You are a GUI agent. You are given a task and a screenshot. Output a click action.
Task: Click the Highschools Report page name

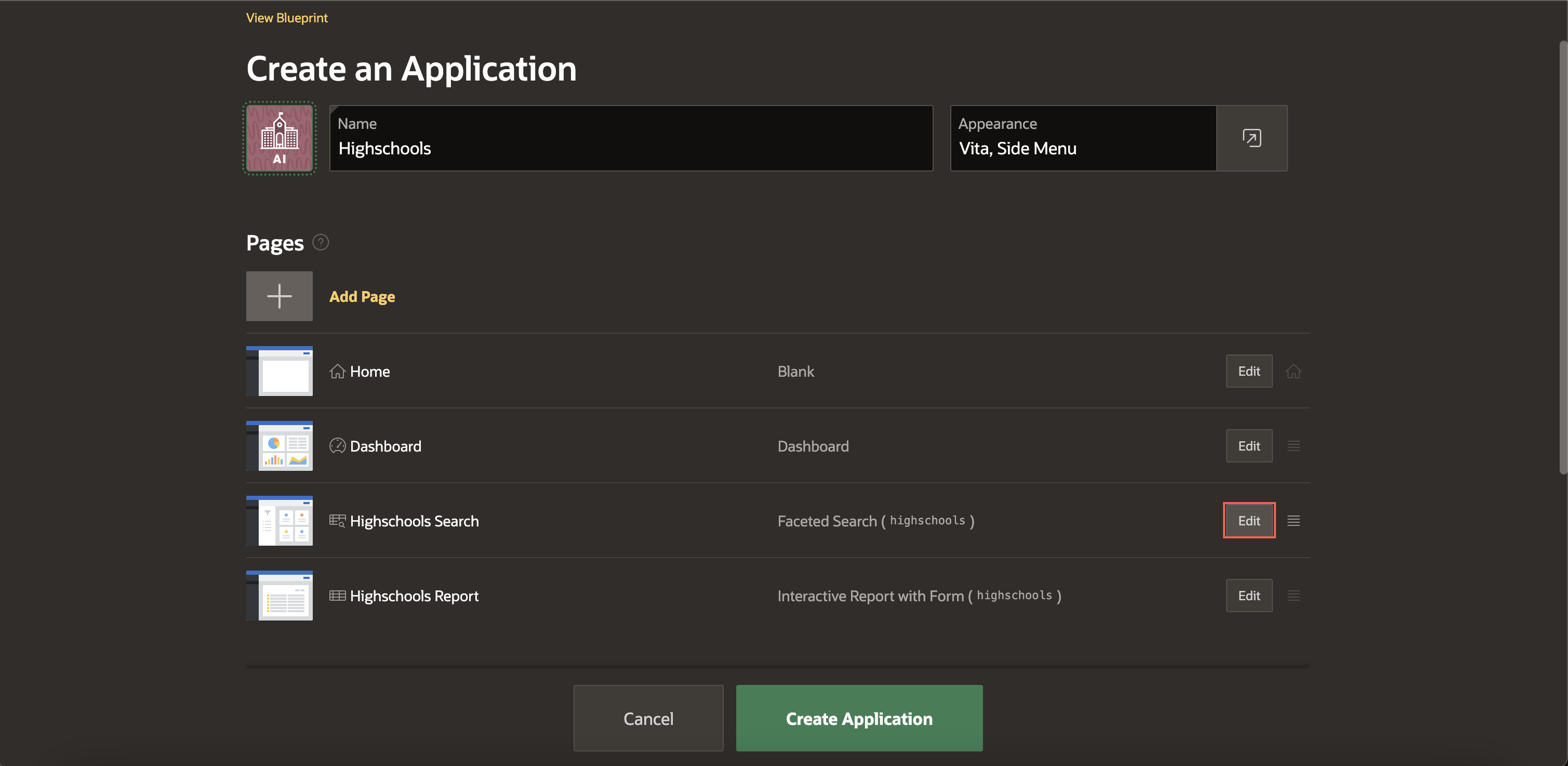coord(415,596)
